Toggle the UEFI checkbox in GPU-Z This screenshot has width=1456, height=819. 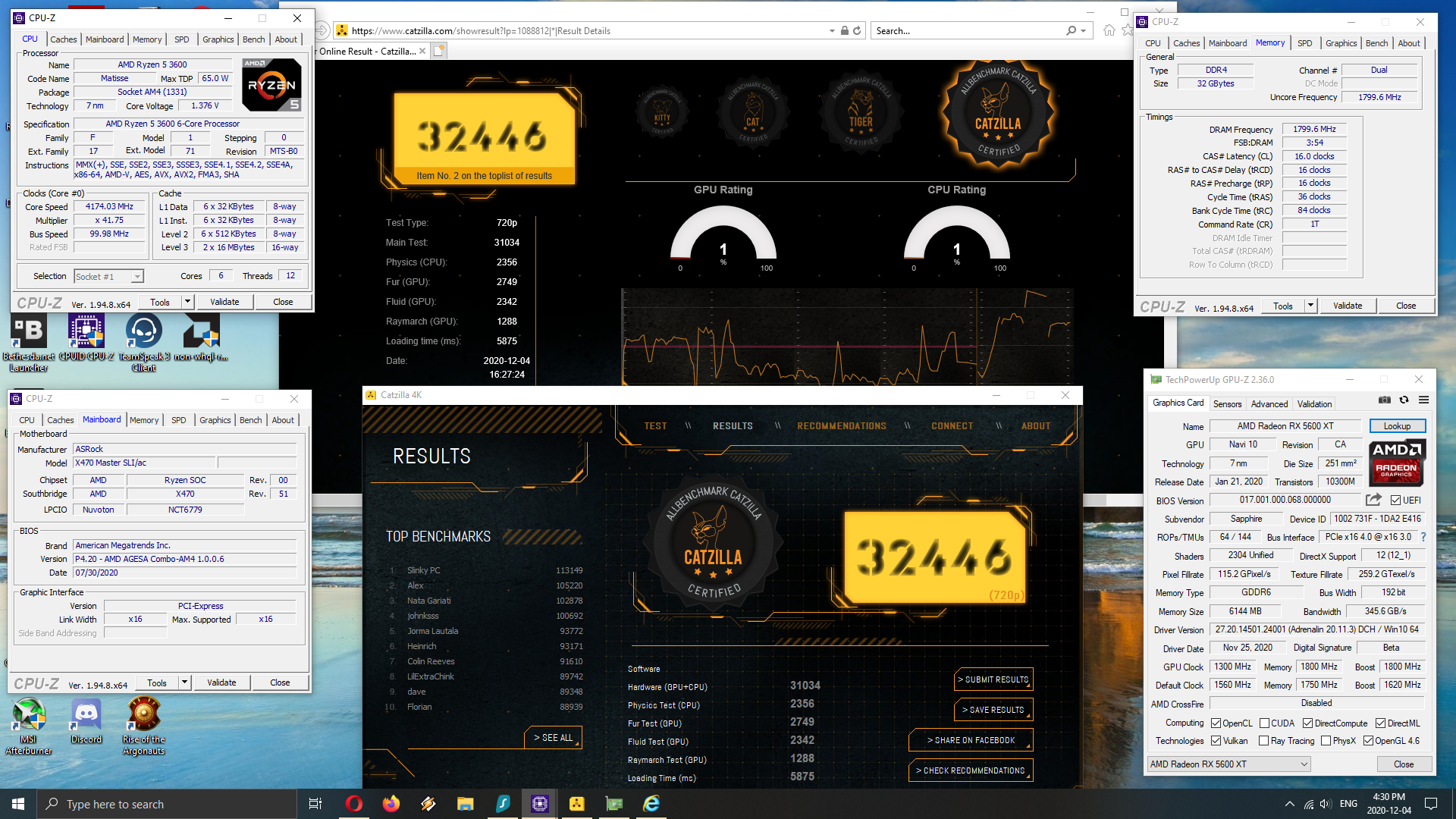pyautogui.click(x=1395, y=500)
